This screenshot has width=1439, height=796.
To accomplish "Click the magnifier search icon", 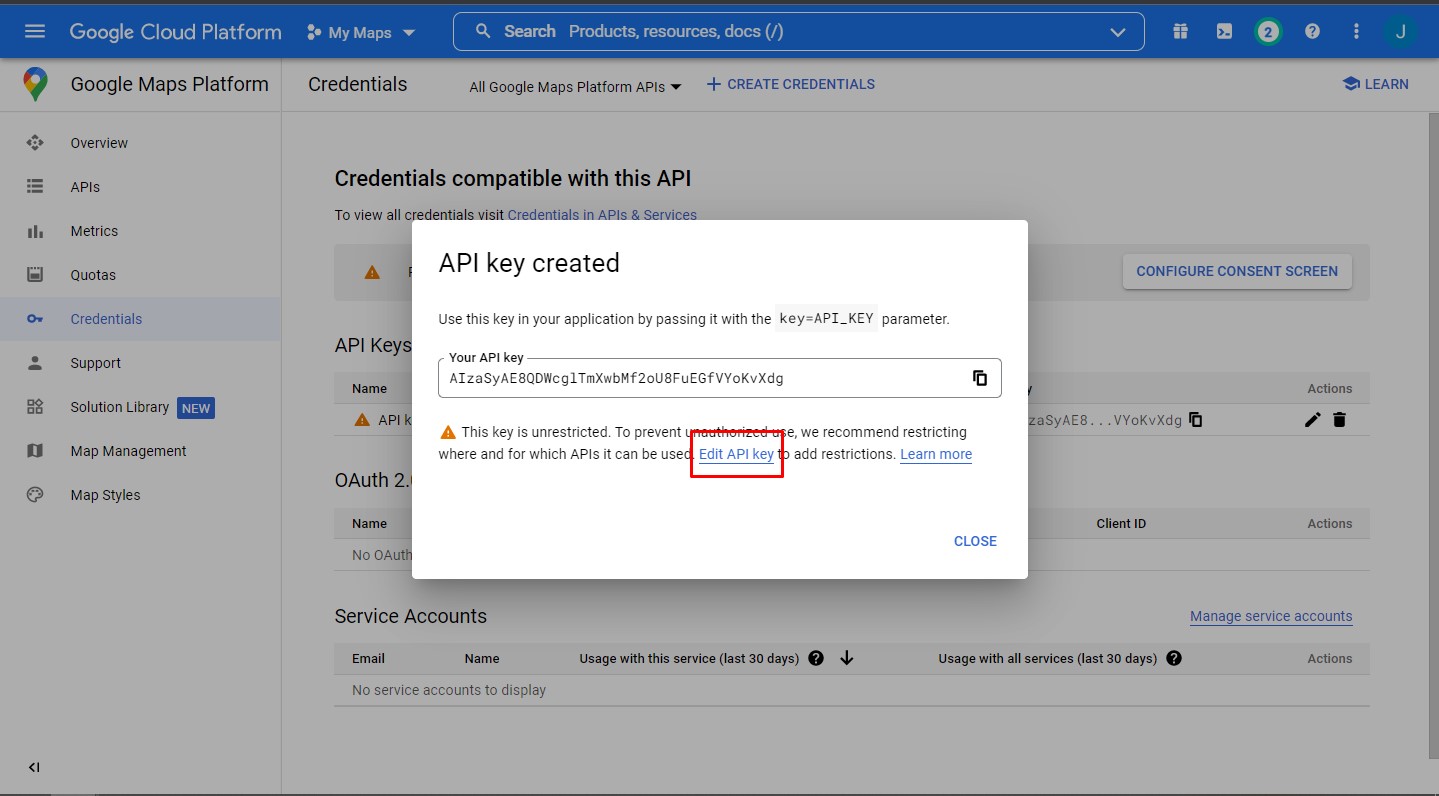I will (x=483, y=31).
